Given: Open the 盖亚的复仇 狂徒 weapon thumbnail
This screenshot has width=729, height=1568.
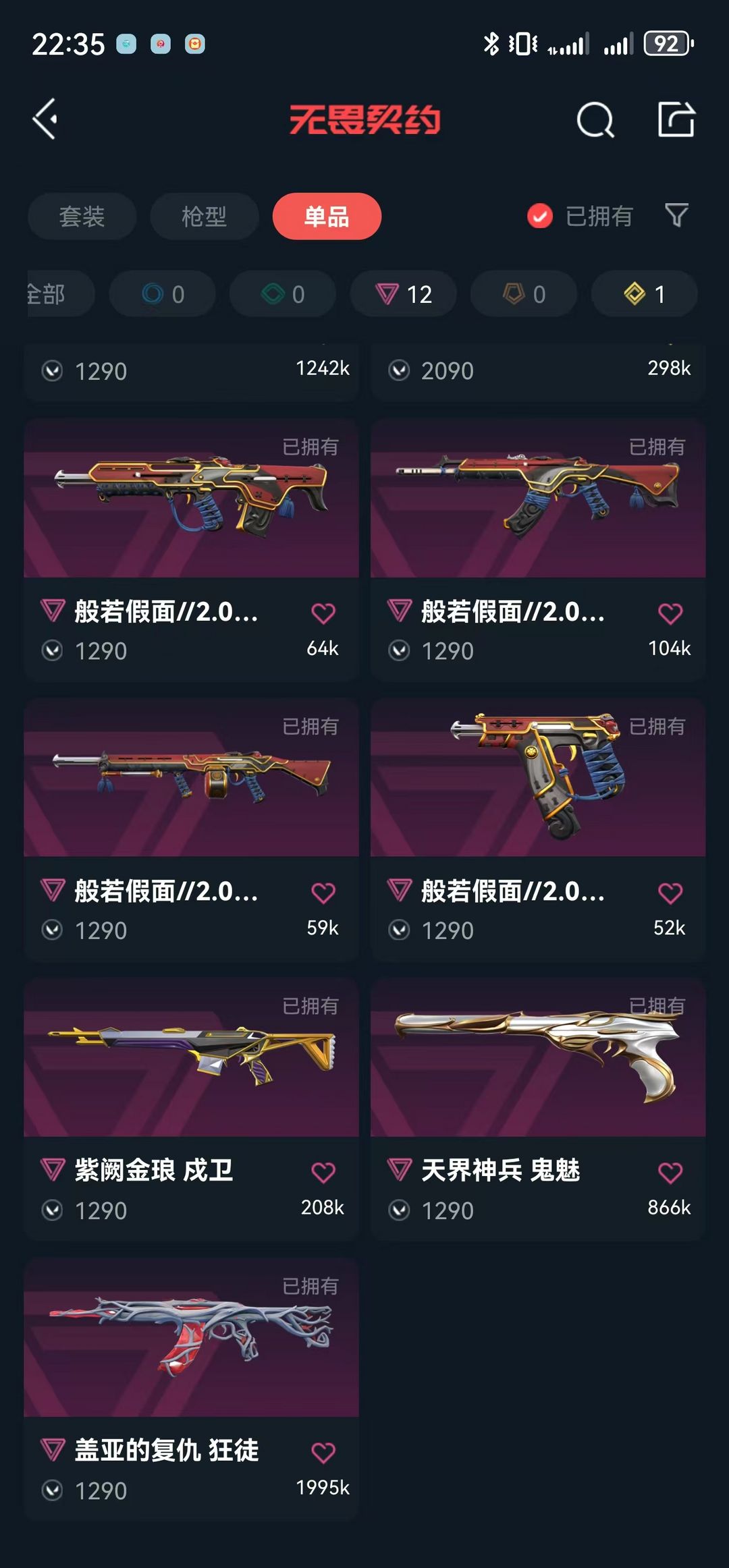Looking at the screenshot, I should tap(191, 1337).
